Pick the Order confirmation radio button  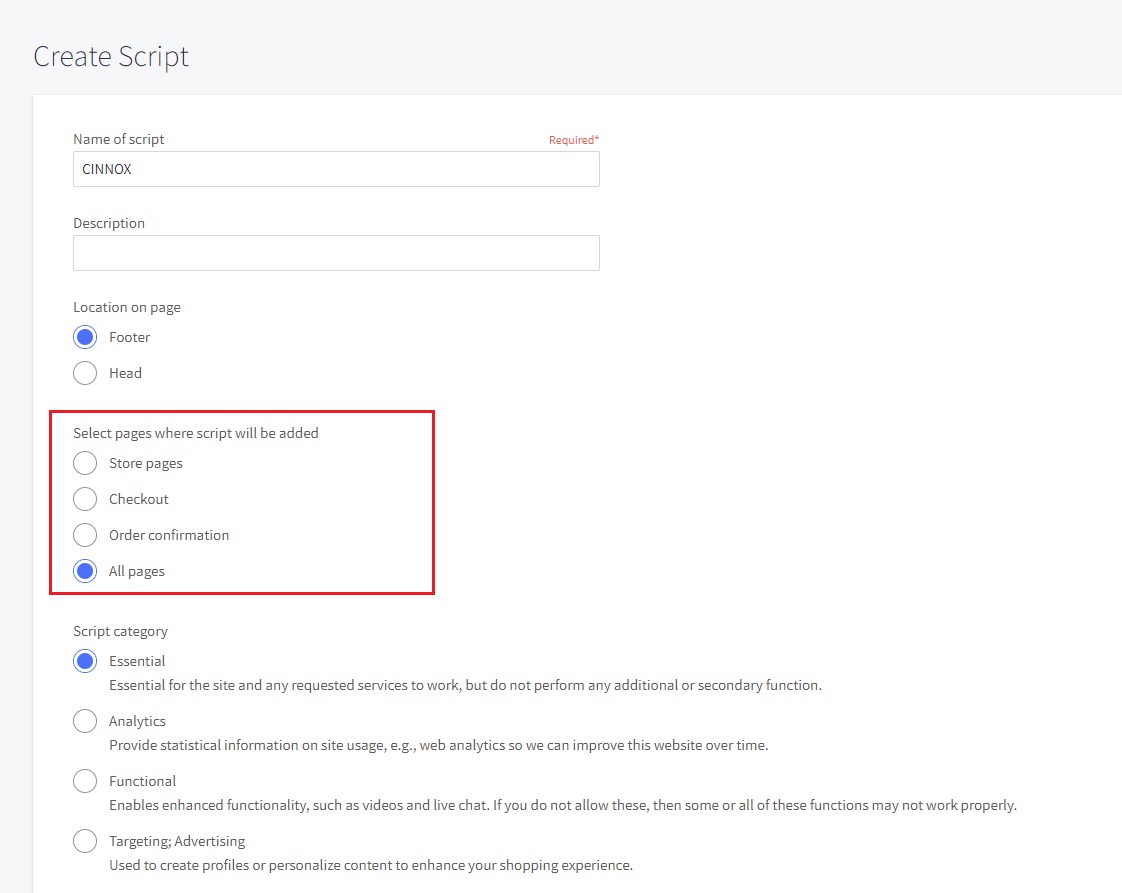[86, 535]
